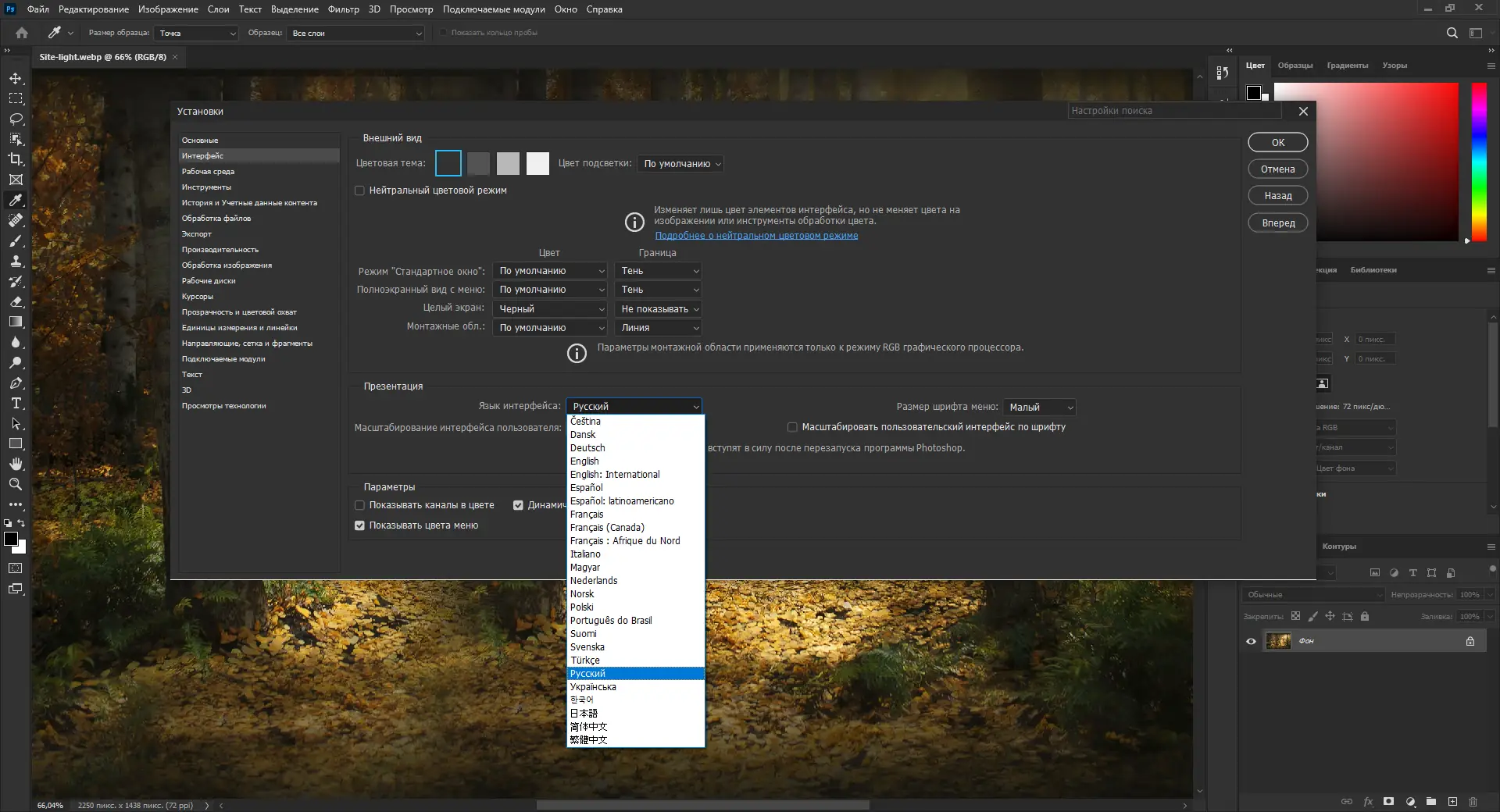1500x812 pixels.
Task: Select the Crop tool
Action: 16,159
